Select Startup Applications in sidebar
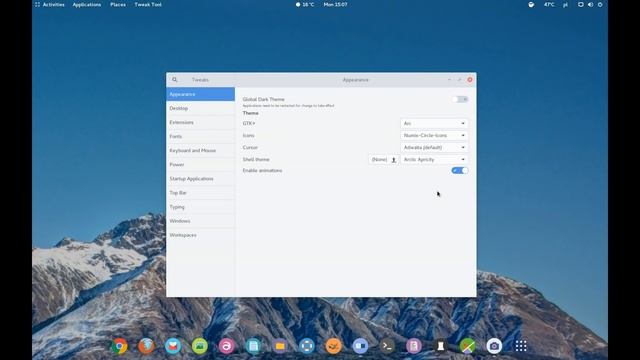Viewport: 640px width, 360px height. [200, 179]
